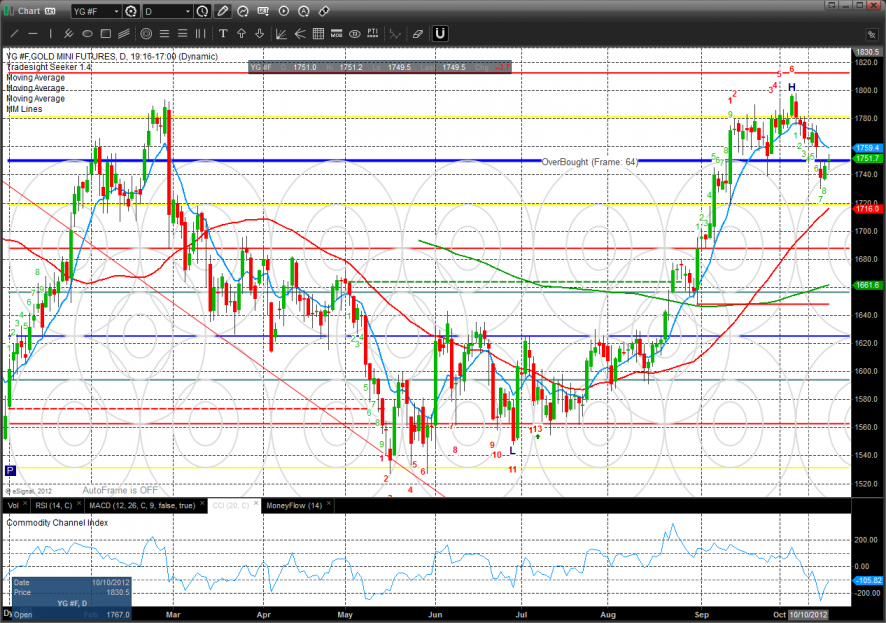Open the MoneyFlow (14) tab
The height and width of the screenshot is (623, 886).
click(293, 506)
